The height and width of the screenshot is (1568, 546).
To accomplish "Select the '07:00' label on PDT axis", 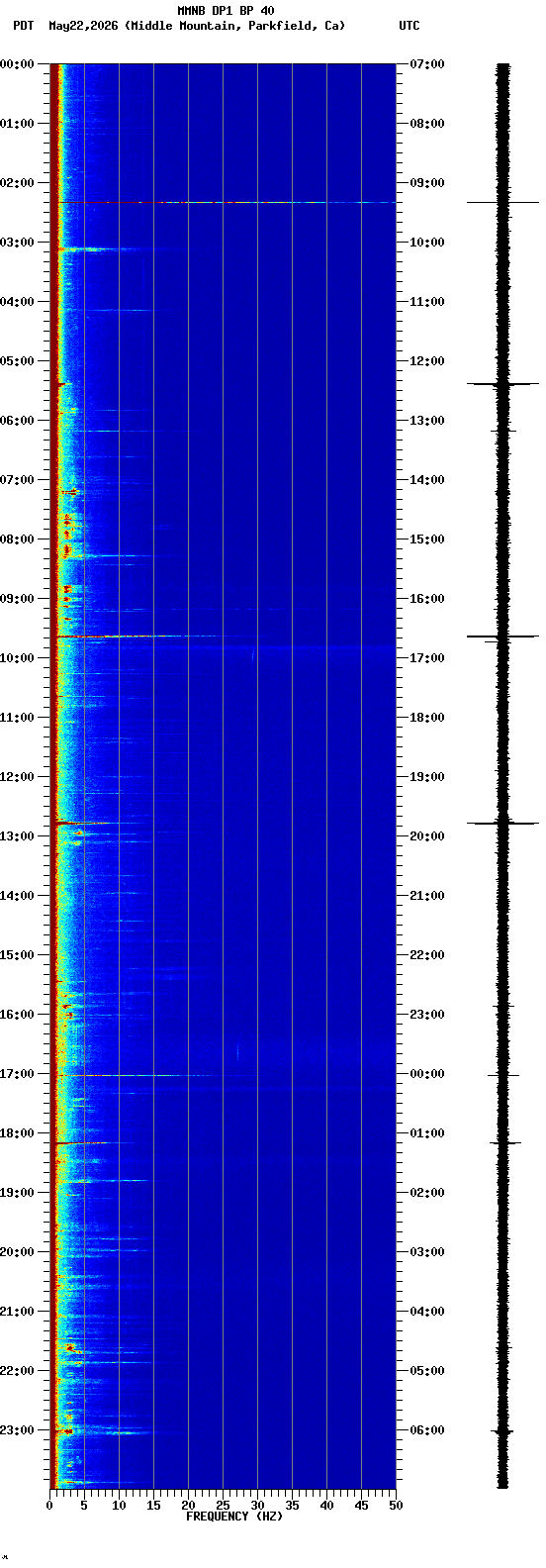I will click(x=18, y=480).
